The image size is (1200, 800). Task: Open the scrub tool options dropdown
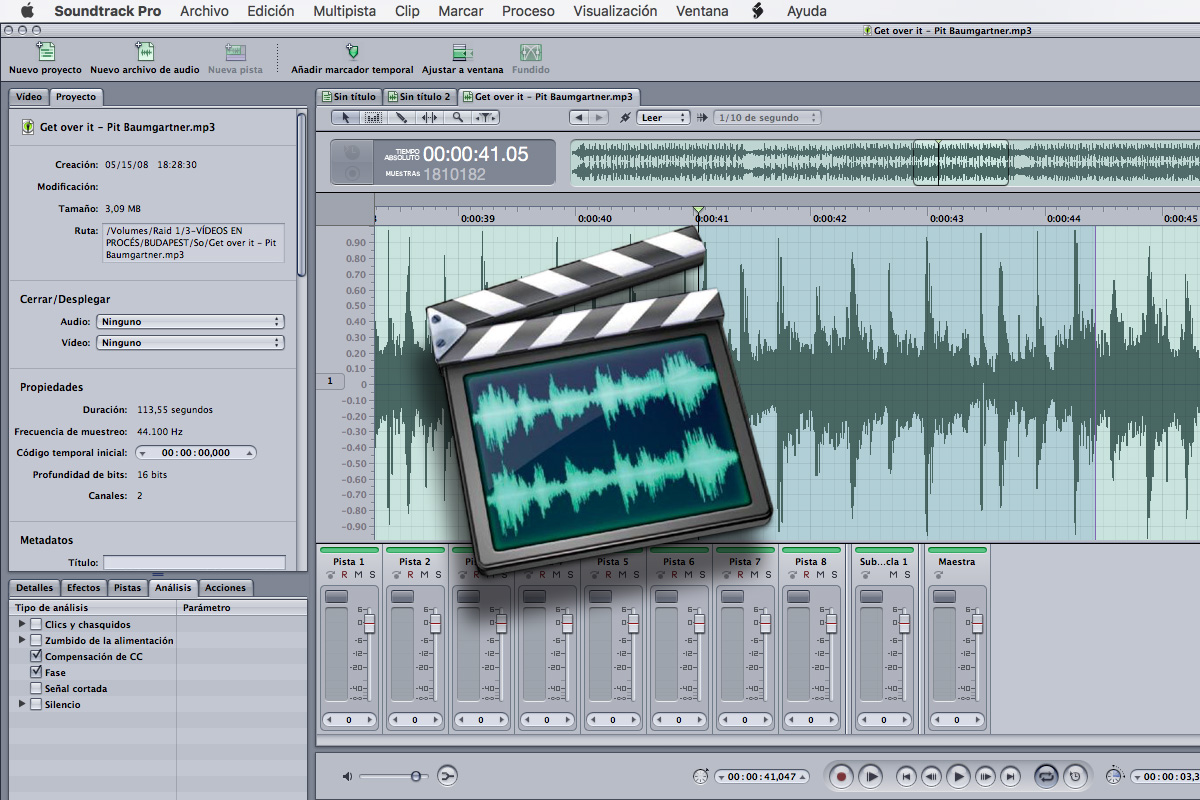click(485, 117)
